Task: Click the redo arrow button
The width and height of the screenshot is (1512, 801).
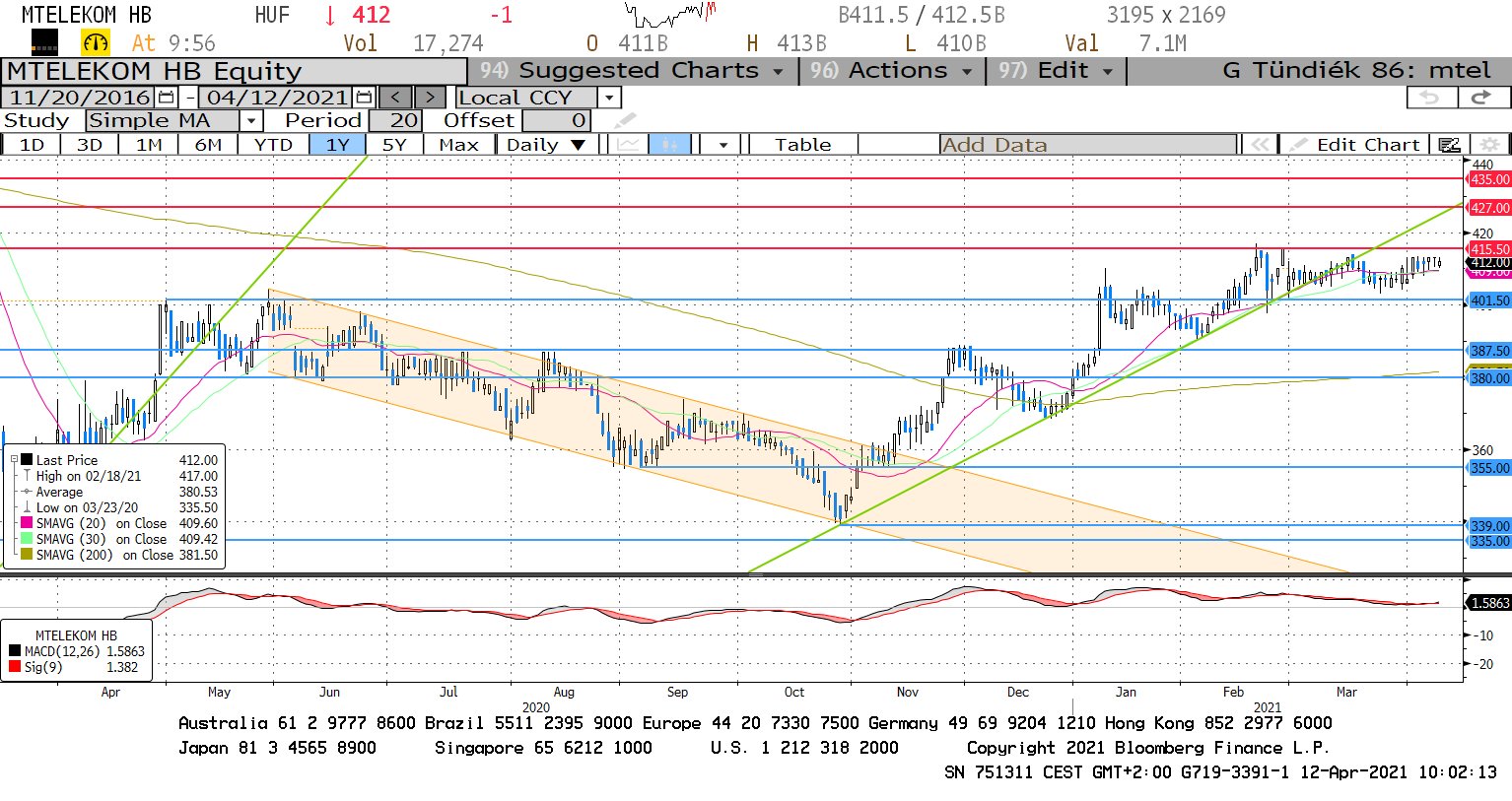Action: click(1482, 98)
